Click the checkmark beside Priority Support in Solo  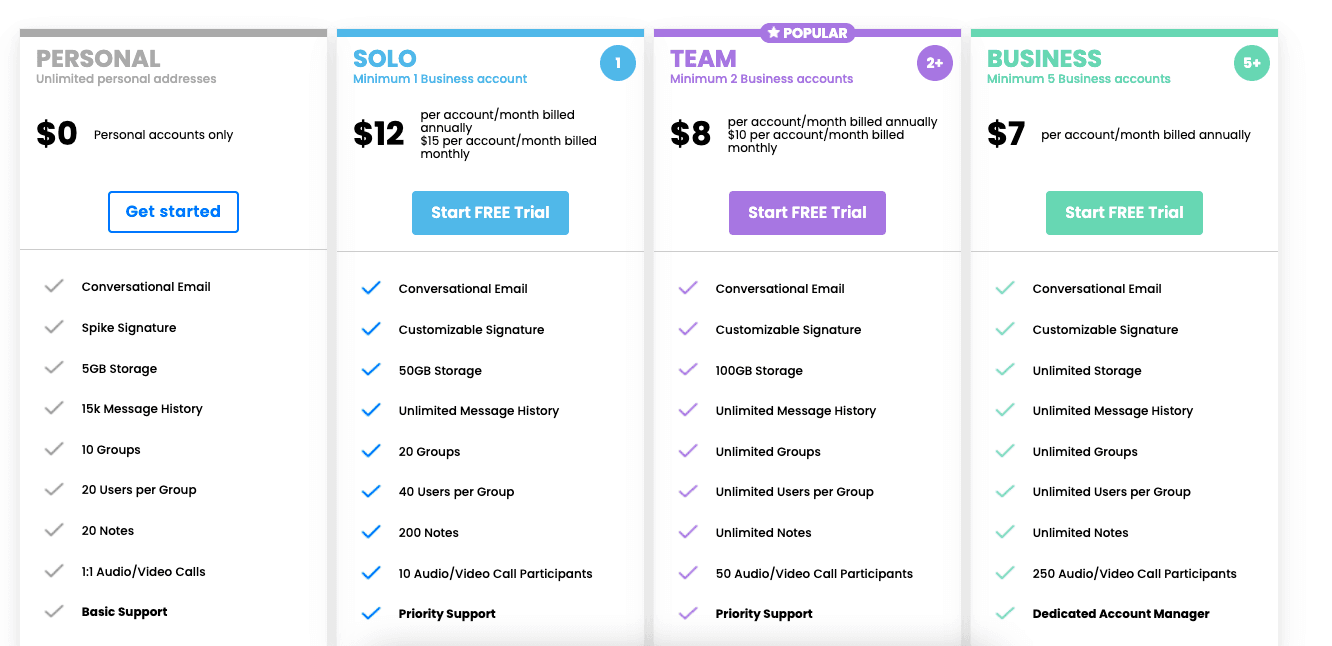coord(371,613)
